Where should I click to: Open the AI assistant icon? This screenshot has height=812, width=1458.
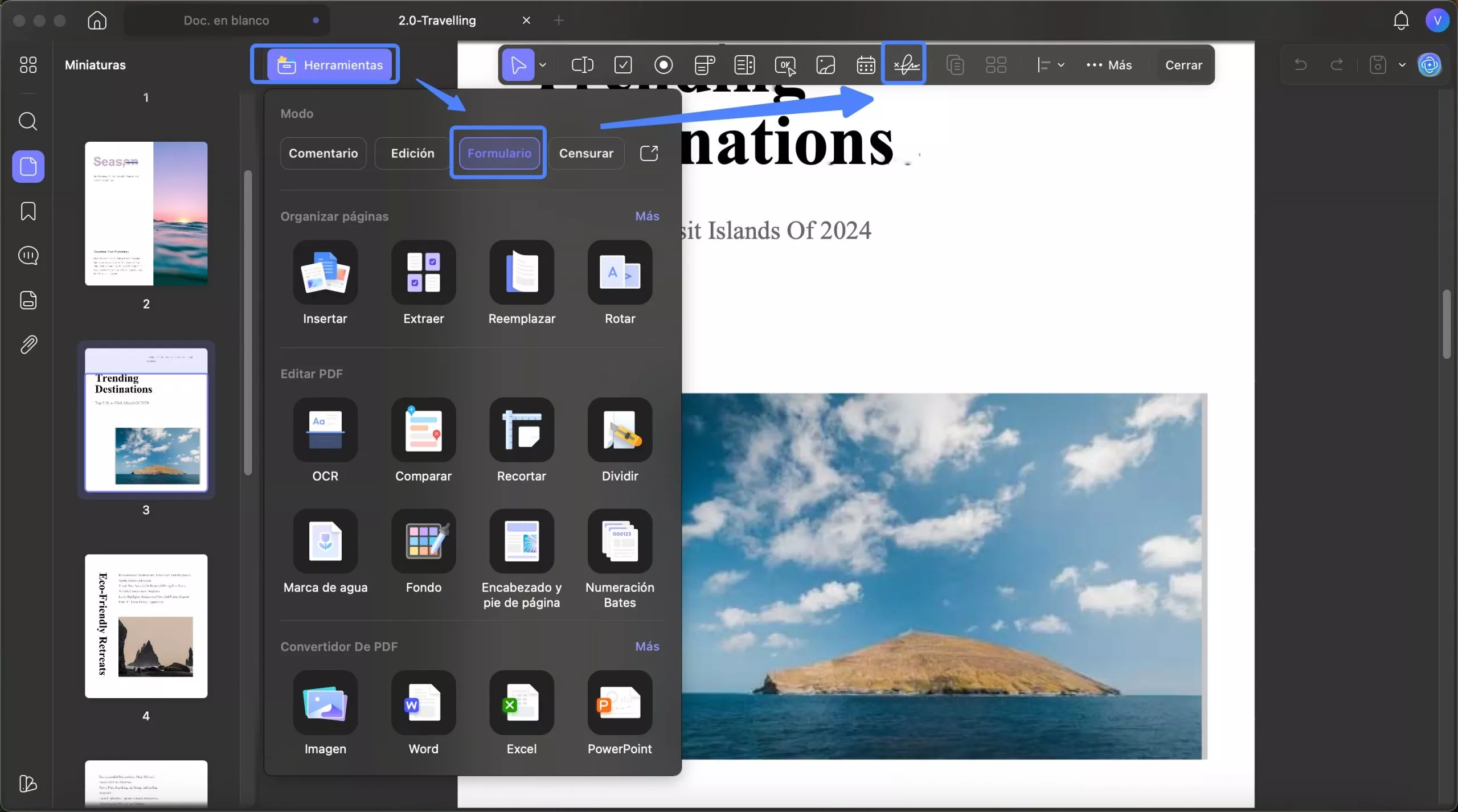coord(1430,65)
